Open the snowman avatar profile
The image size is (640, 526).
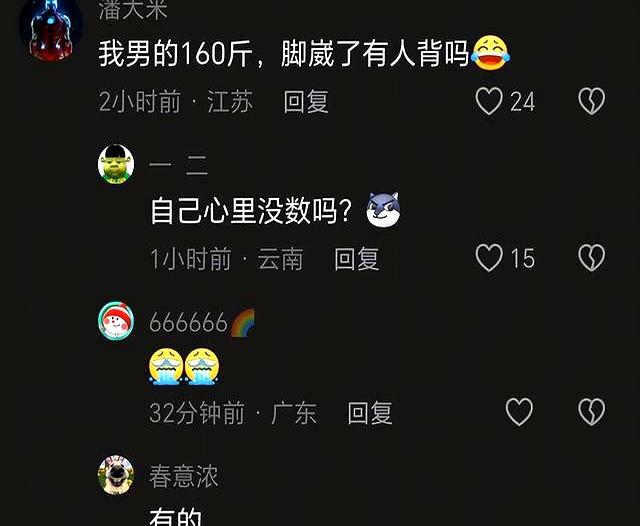pyautogui.click(x=116, y=321)
